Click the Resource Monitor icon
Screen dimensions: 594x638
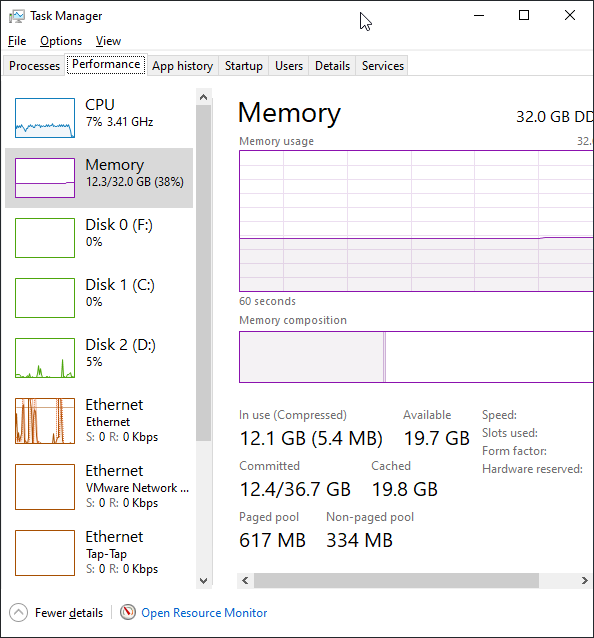128,612
